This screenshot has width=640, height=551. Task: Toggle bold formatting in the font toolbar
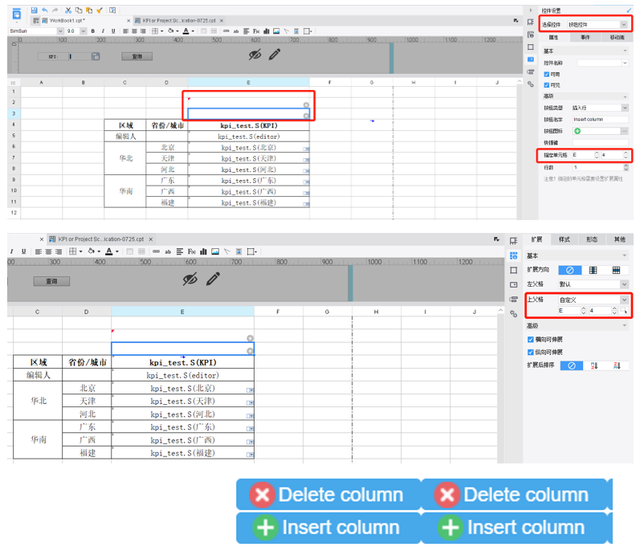[x=92, y=30]
